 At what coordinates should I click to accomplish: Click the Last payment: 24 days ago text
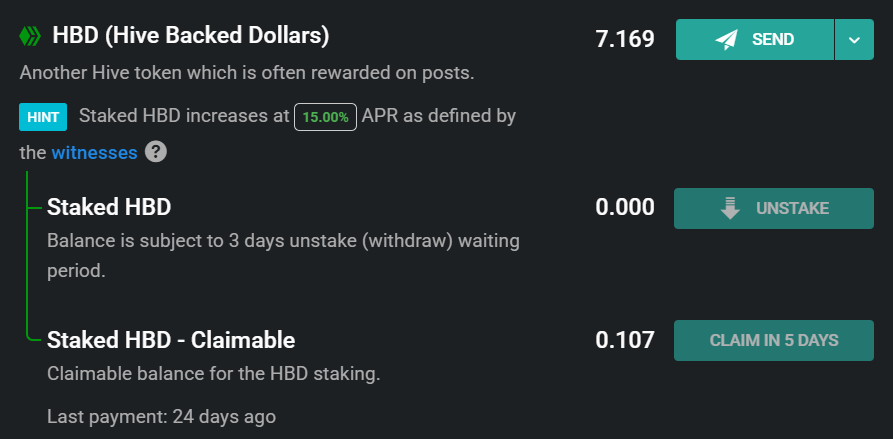click(x=161, y=415)
